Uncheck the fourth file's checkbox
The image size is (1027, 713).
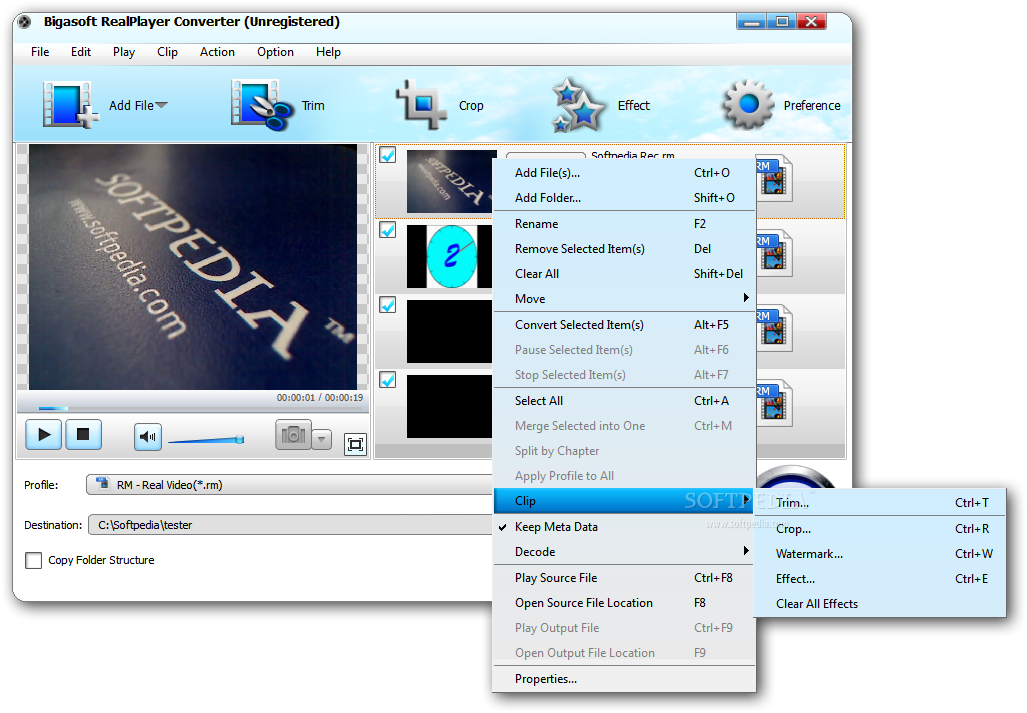coord(388,380)
